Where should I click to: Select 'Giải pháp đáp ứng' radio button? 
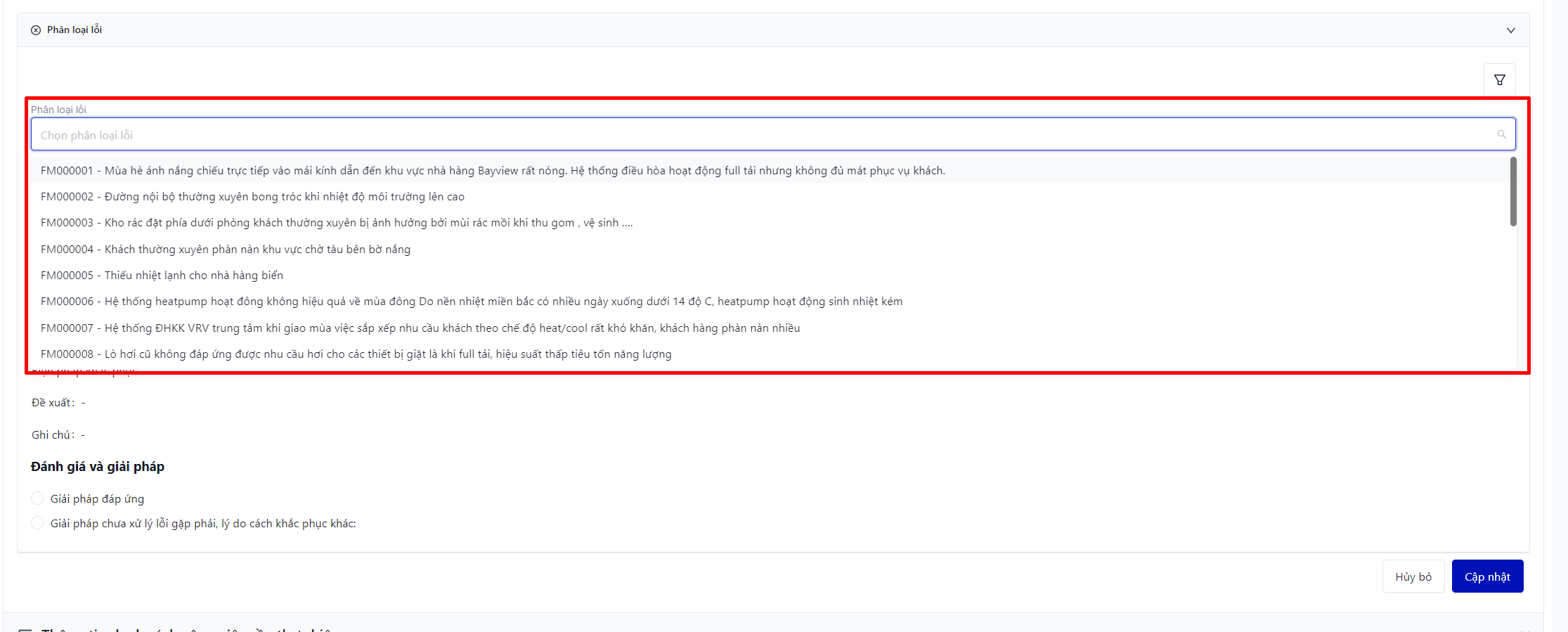38,498
